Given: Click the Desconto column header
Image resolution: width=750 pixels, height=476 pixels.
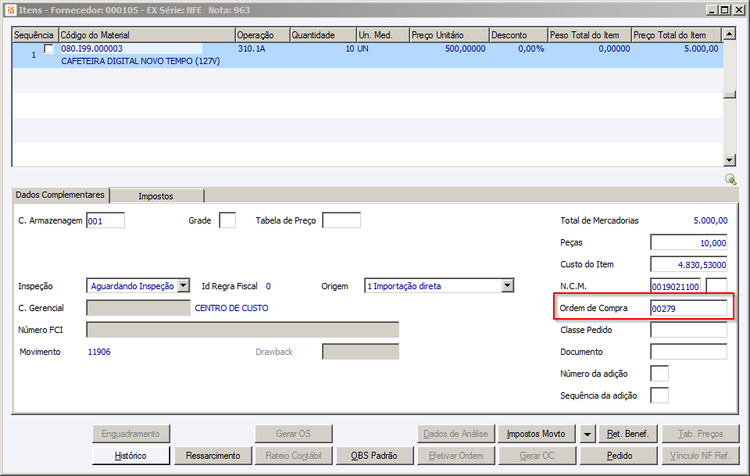Looking at the screenshot, I should coord(518,35).
